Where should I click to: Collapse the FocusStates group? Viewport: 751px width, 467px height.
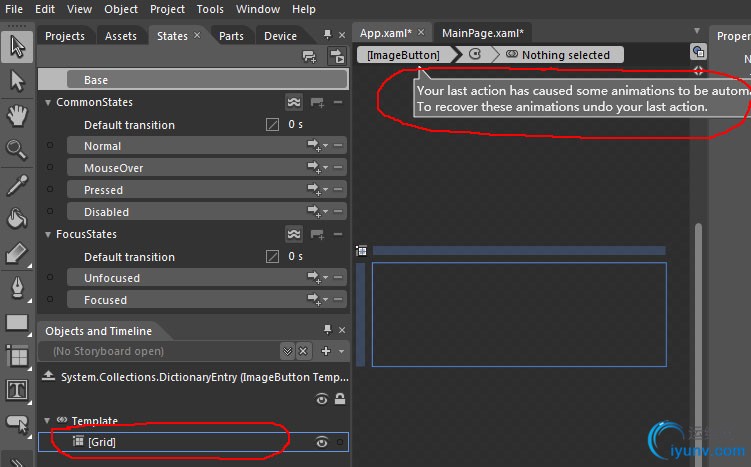pos(47,234)
